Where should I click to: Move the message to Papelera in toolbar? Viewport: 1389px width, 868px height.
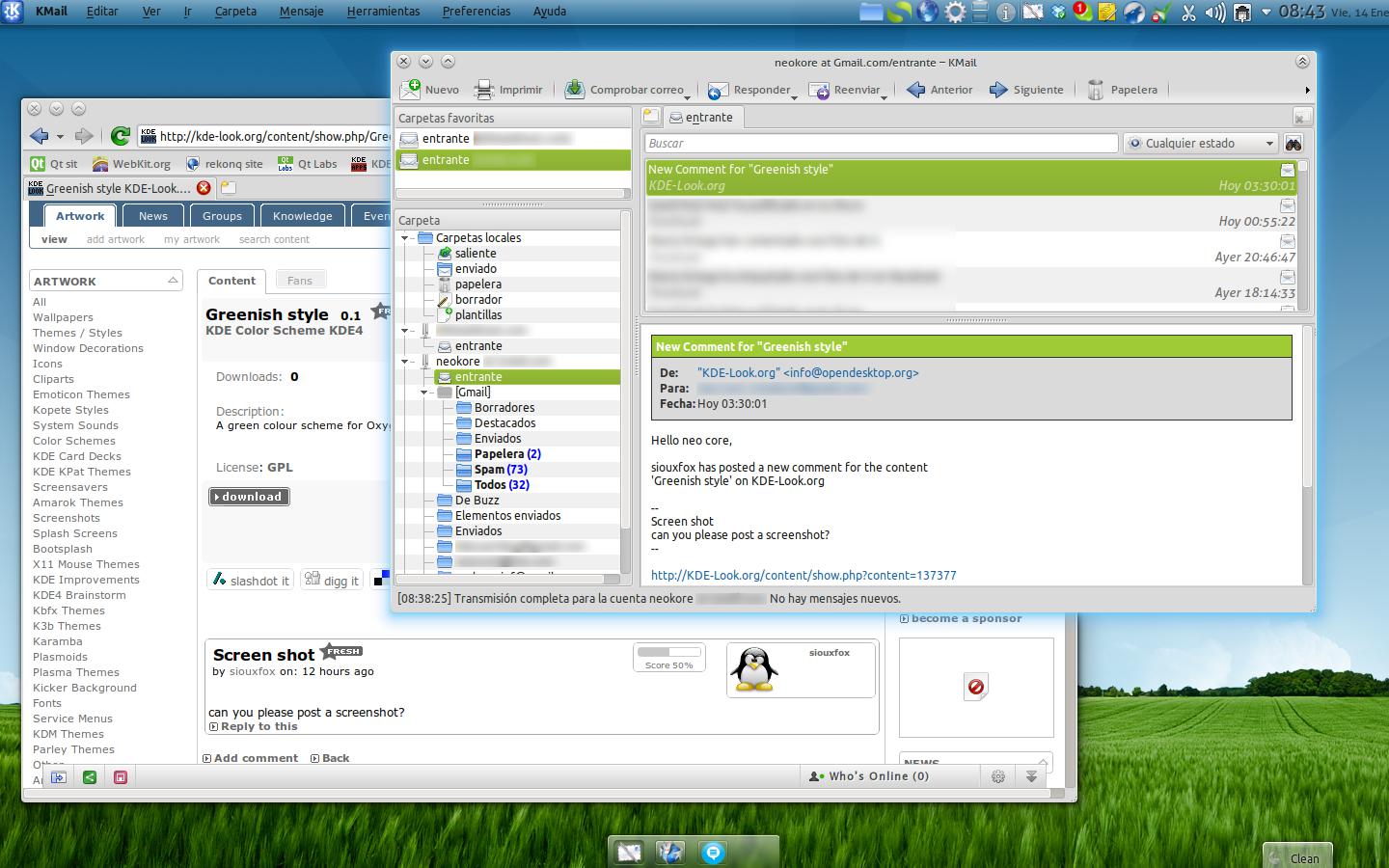[1122, 90]
